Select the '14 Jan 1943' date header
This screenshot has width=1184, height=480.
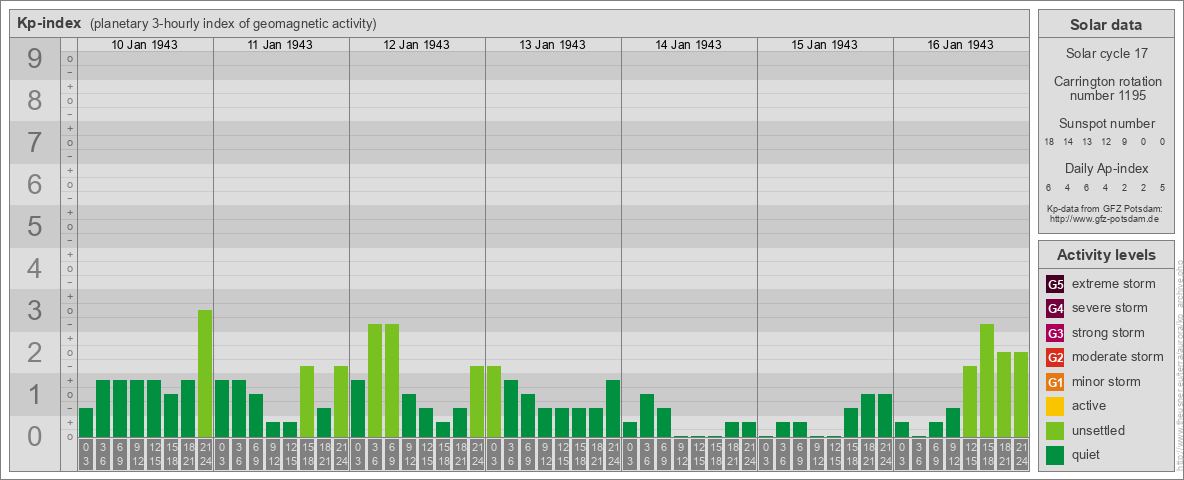[688, 45]
